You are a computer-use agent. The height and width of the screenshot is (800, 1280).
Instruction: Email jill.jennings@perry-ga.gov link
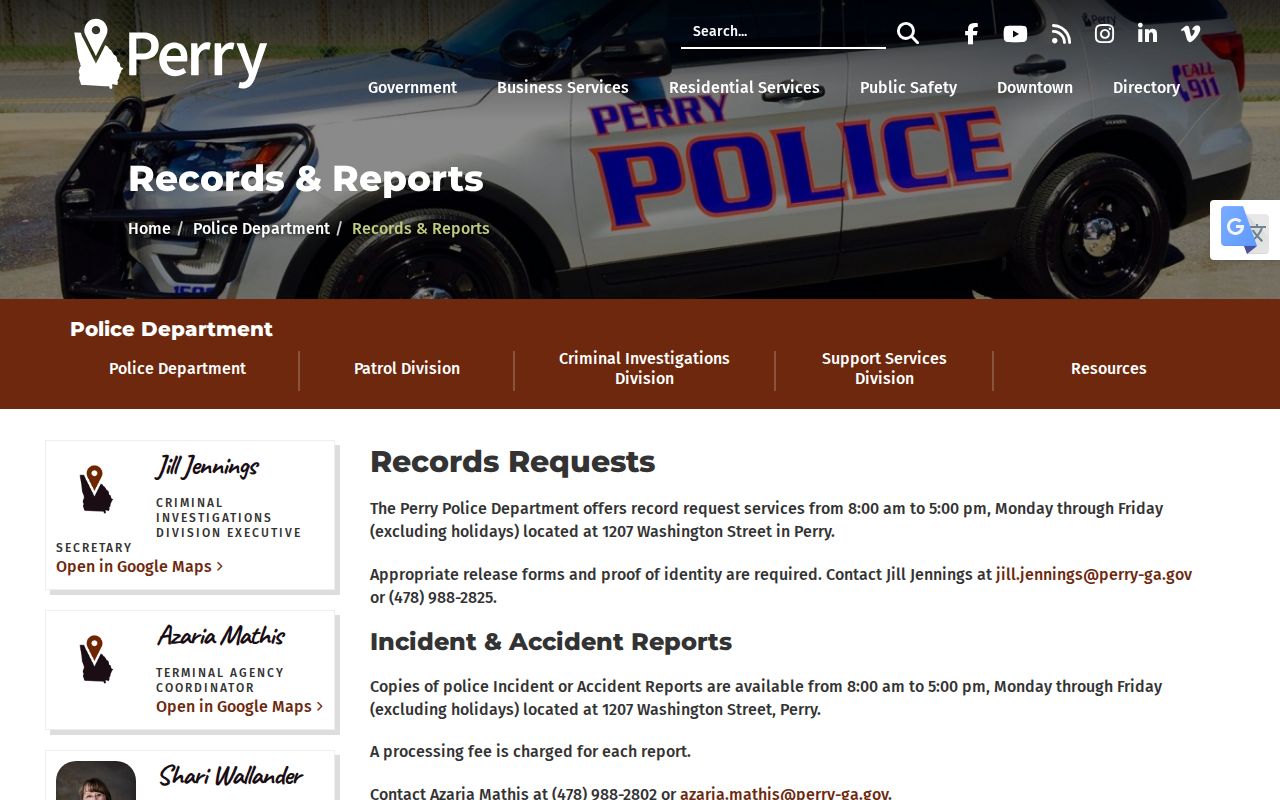(x=1094, y=574)
